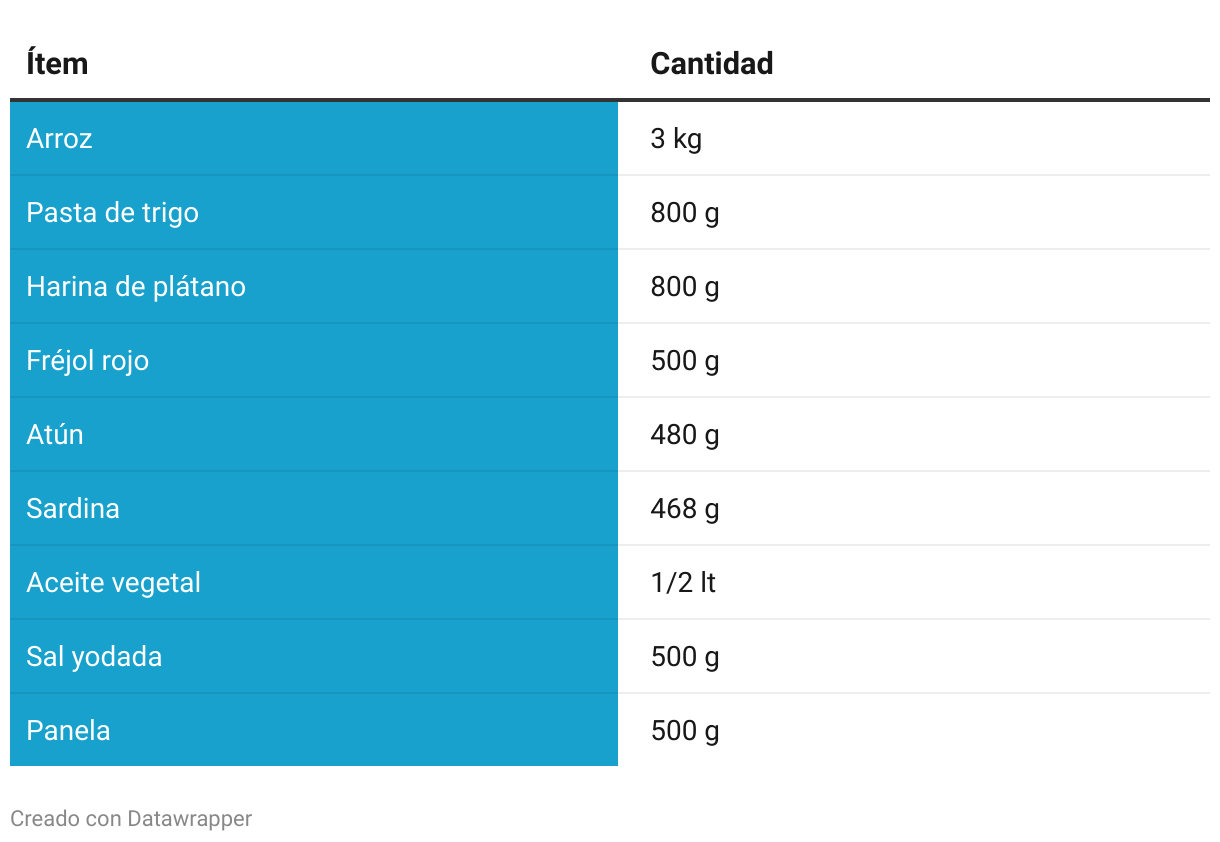Click the Cantidad column header
This screenshot has height=842, width=1220.
point(711,63)
